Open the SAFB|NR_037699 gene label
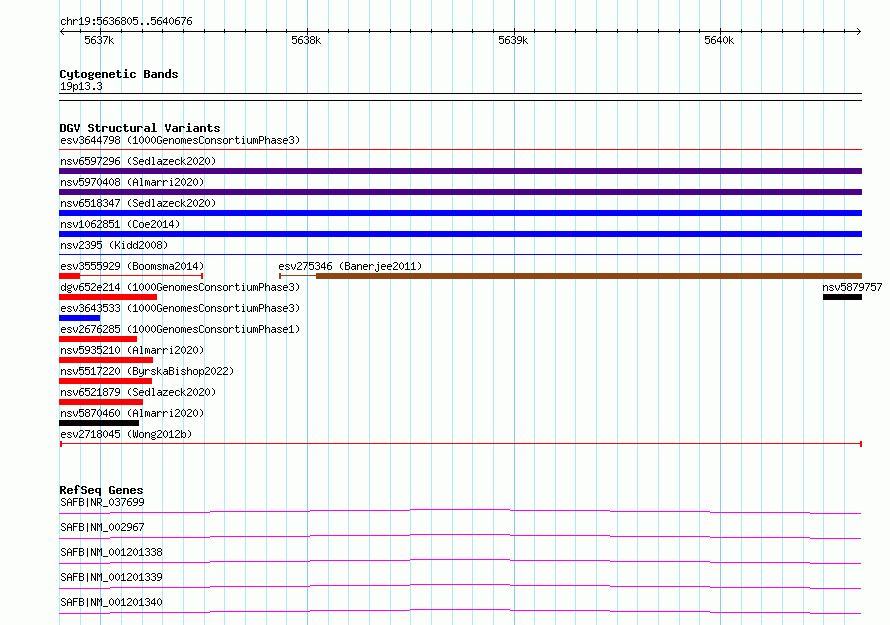This screenshot has width=890, height=625. (x=102, y=502)
